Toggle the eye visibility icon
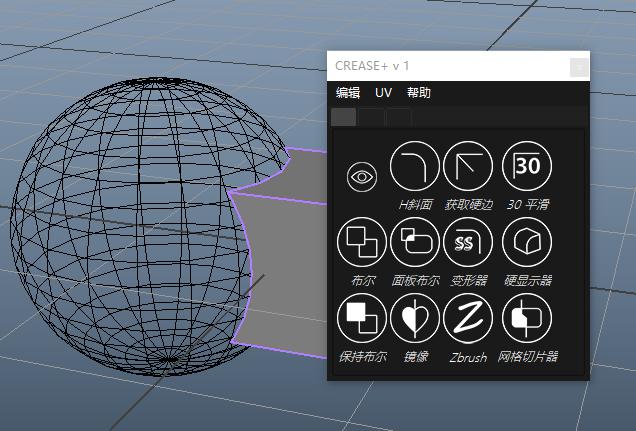This screenshot has width=636, height=431. point(361,177)
